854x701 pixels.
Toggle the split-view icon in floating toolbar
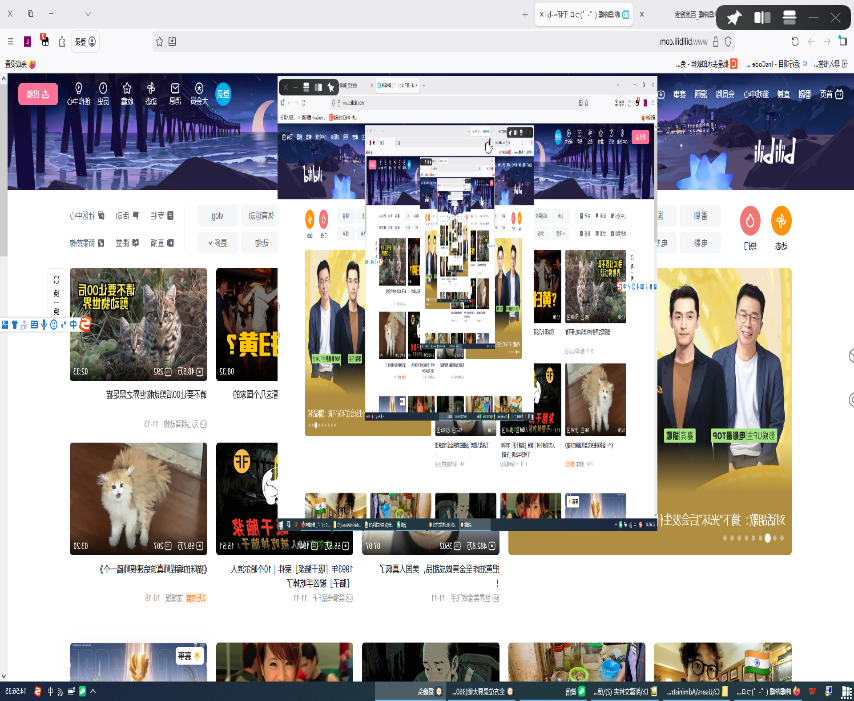[762, 17]
